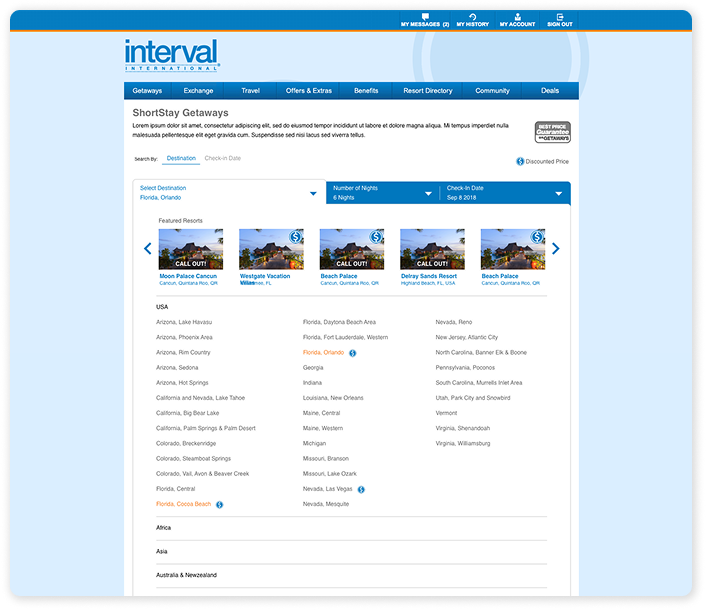Open the Offers & Extras menu

[x=308, y=91]
